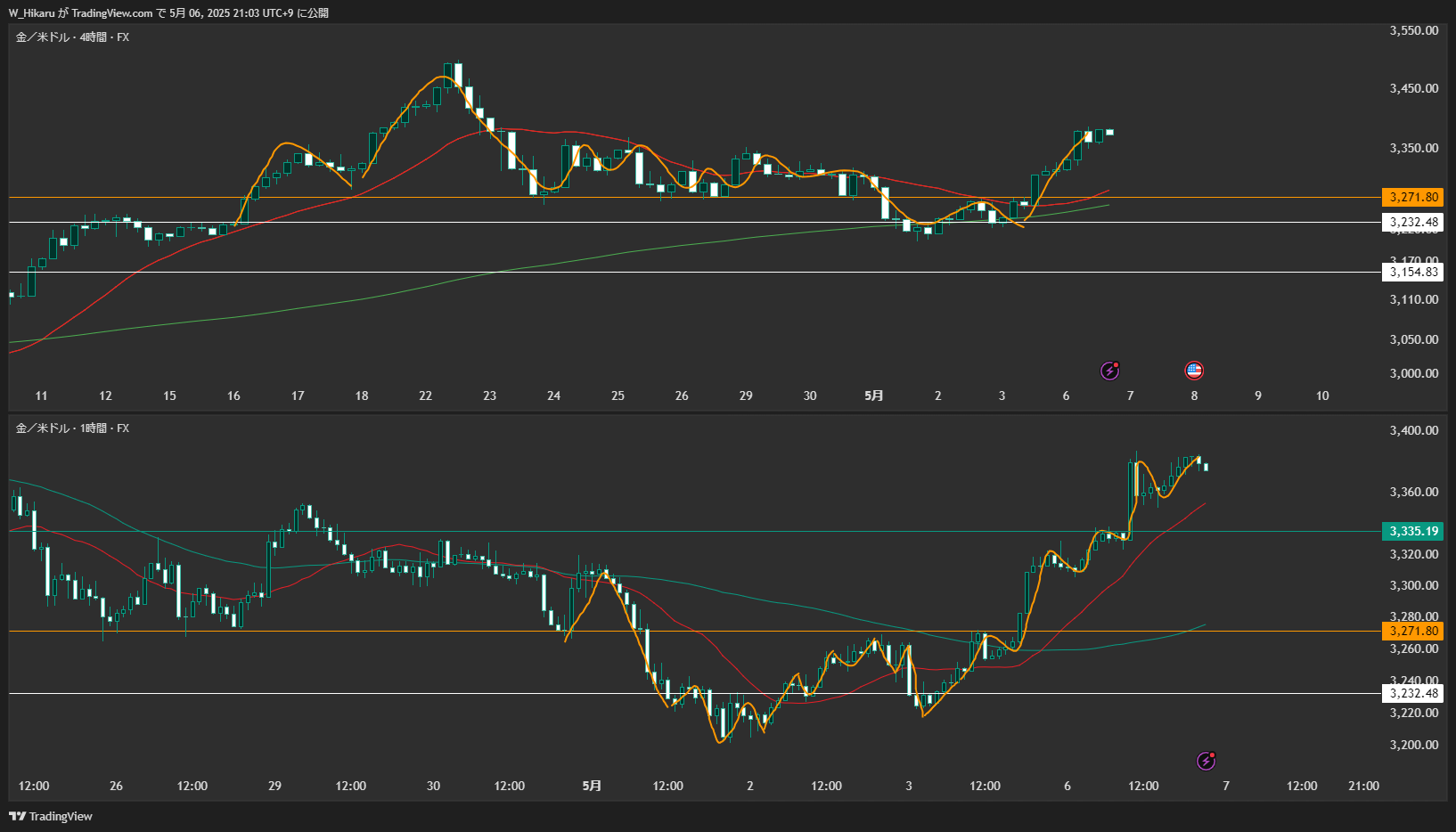Viewport: 1456px width, 832px height.
Task: Click the 3,110.00 price axis value
Action: [1414, 299]
